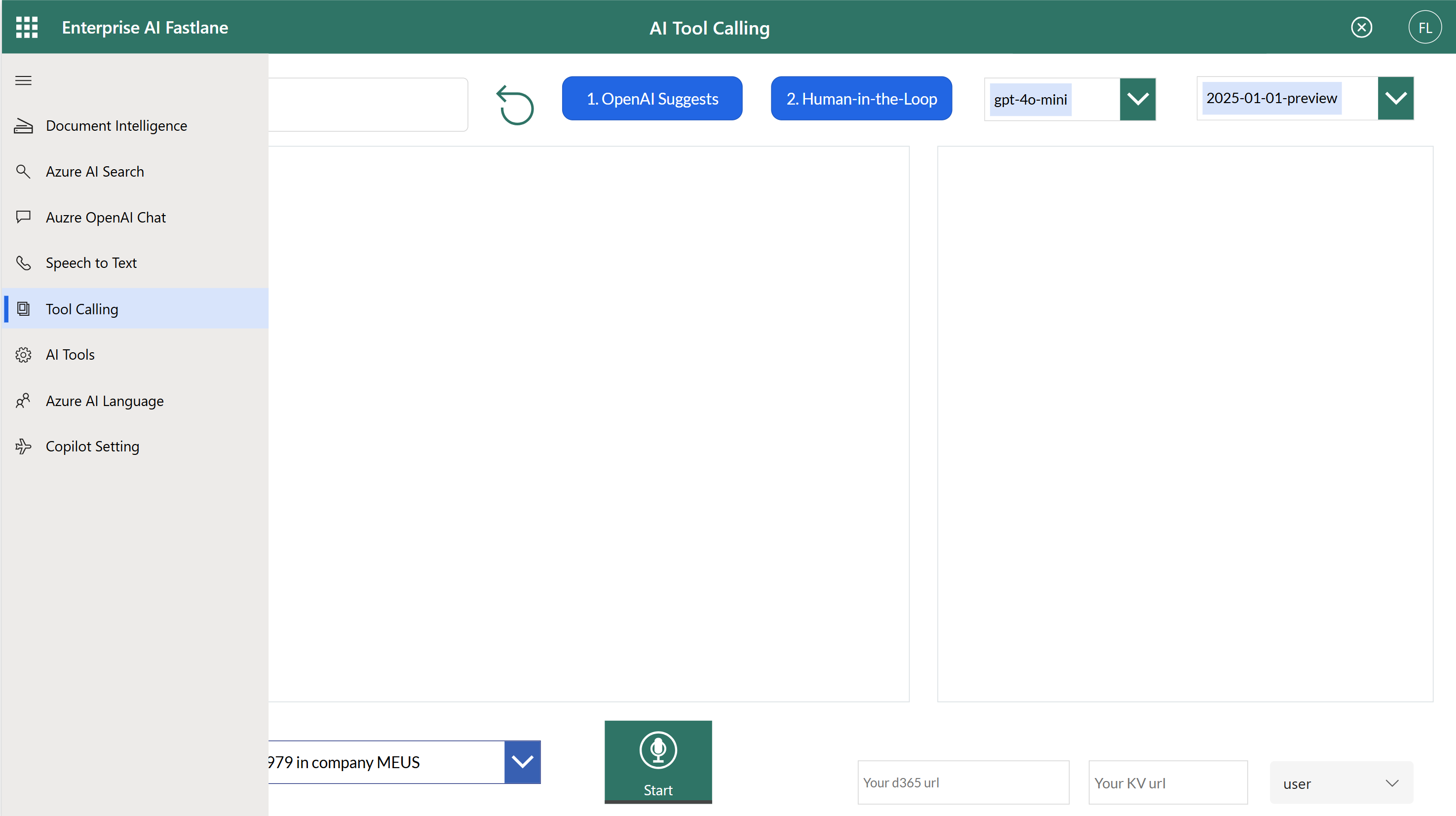Open the gpt-4o-mini model dropdown
1456x816 pixels.
1137,99
